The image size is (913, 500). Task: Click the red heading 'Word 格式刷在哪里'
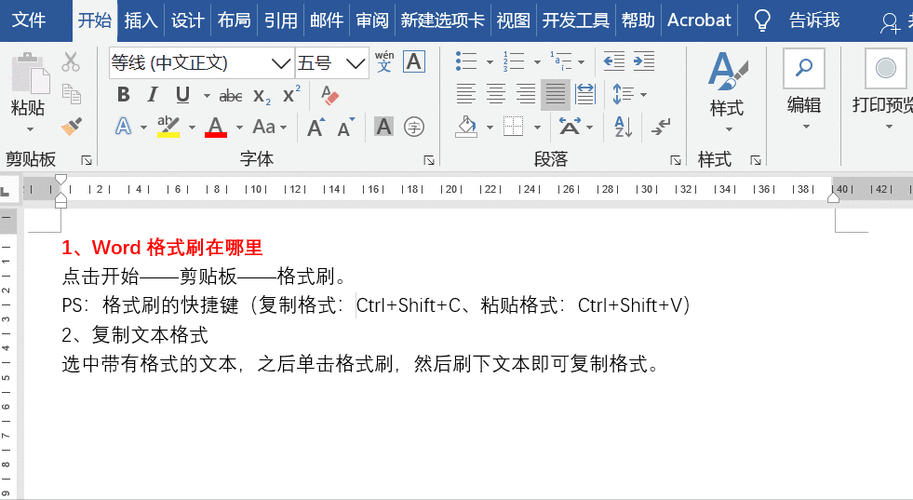[x=177, y=248]
